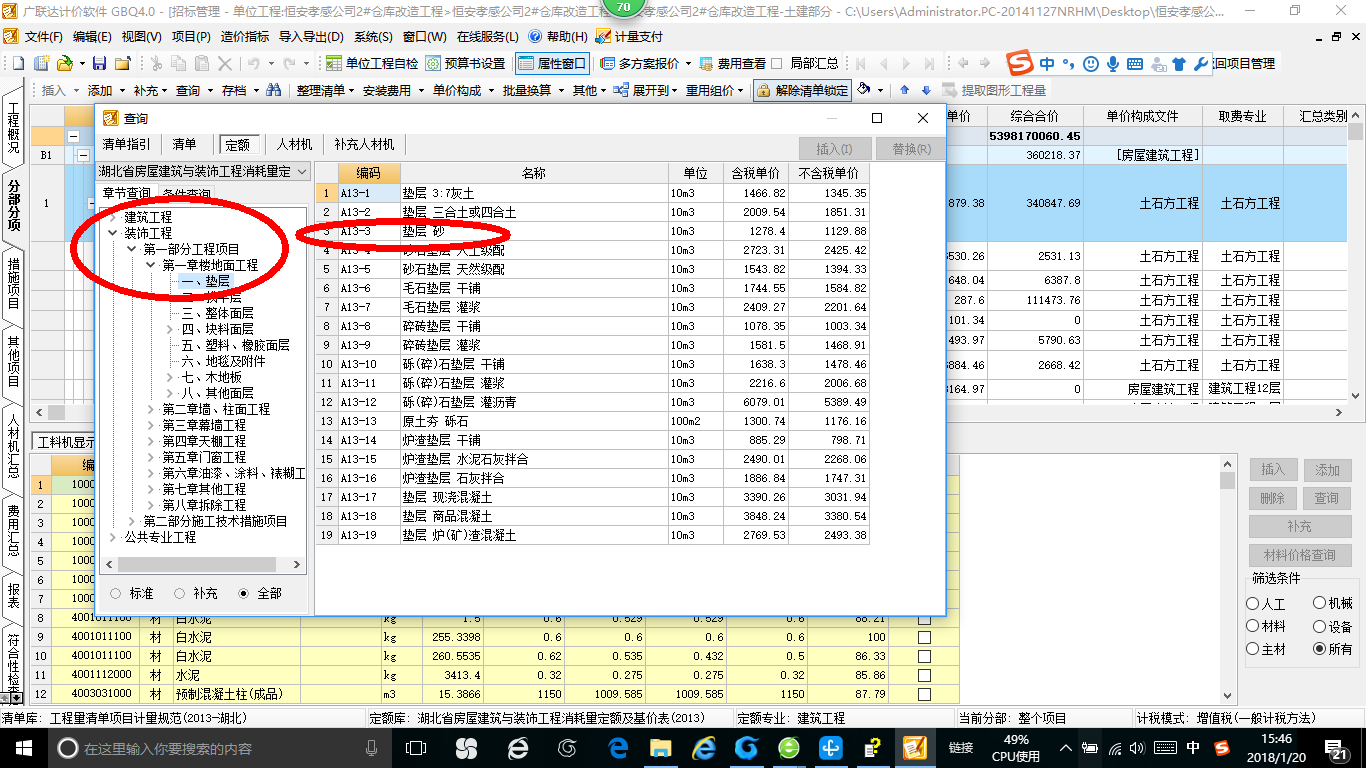Switch to 清单指引 tab in query dialog

click(x=126, y=145)
